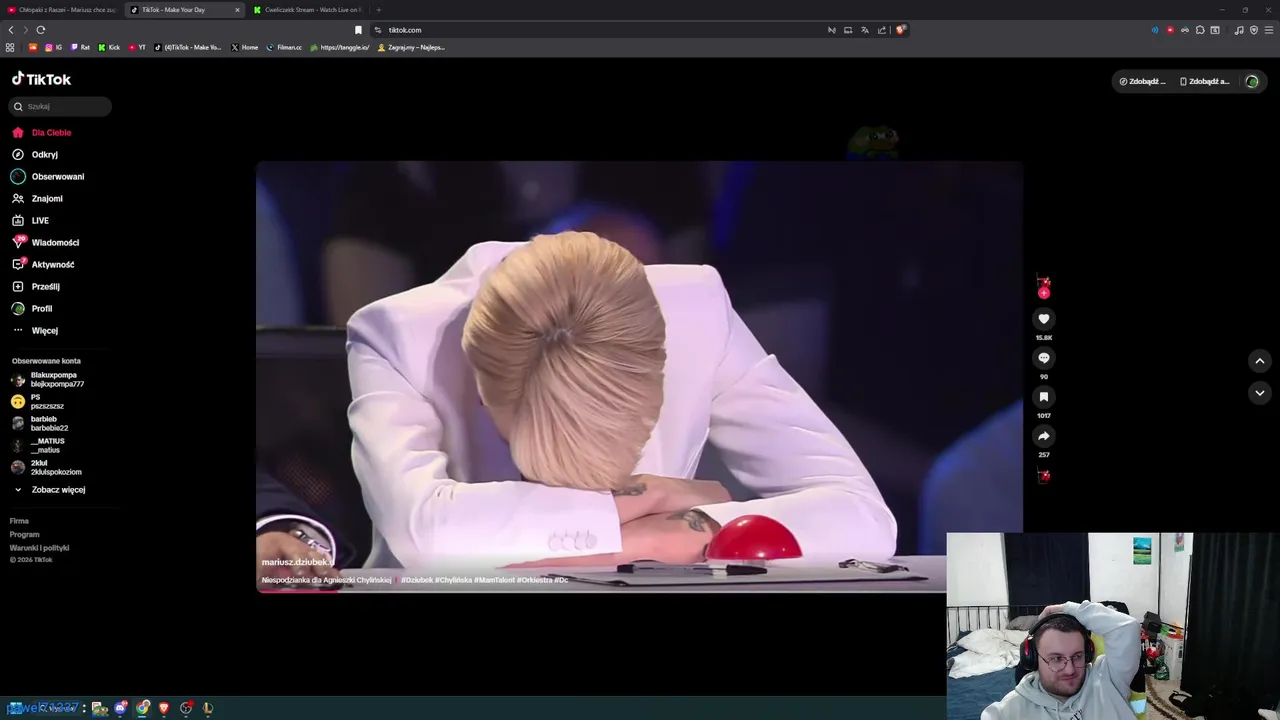This screenshot has width=1280, height=720.
Task: Open Kick bookmark in bookmarks bar
Action: [109, 47]
